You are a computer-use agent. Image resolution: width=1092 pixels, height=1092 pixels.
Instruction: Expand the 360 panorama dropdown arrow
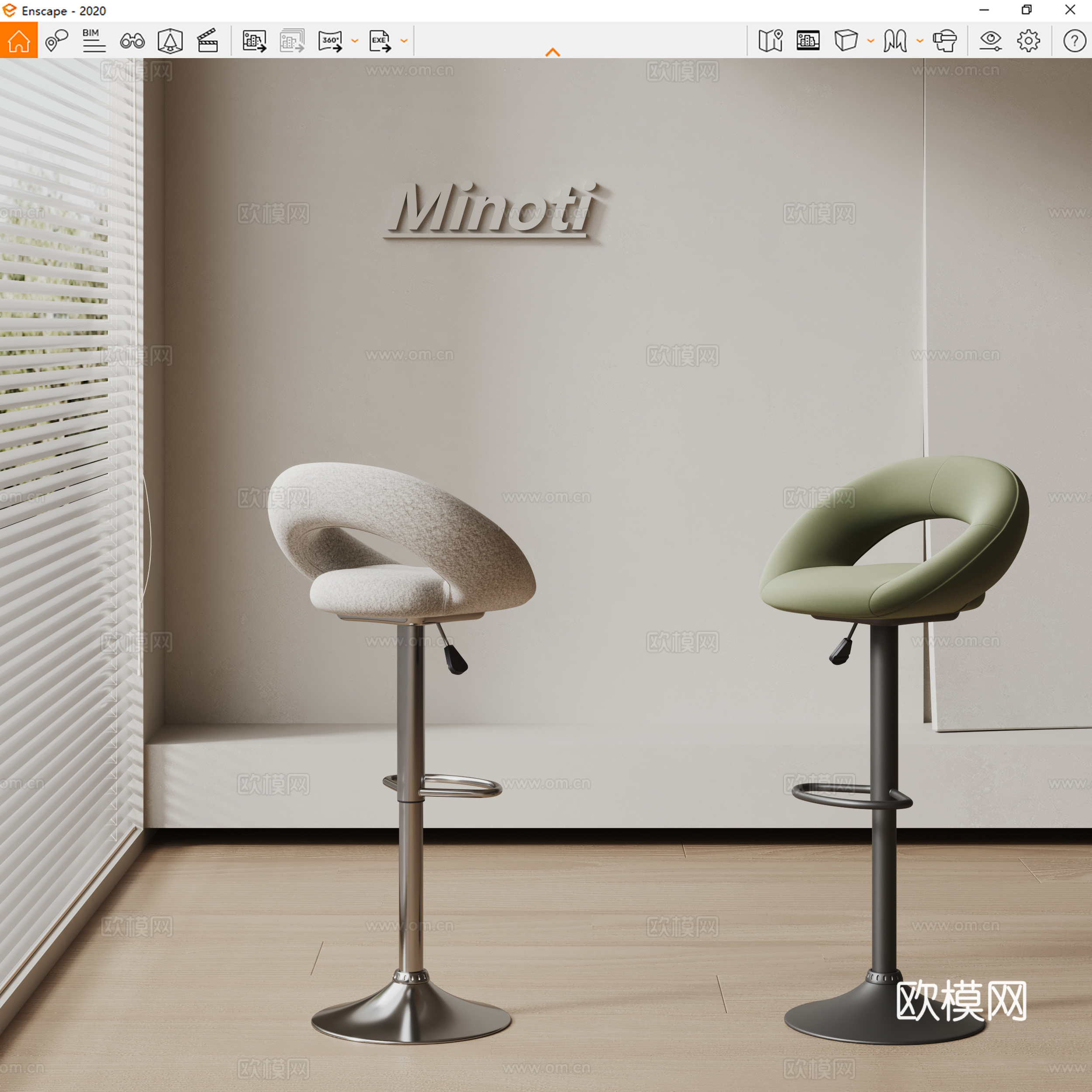click(x=355, y=41)
